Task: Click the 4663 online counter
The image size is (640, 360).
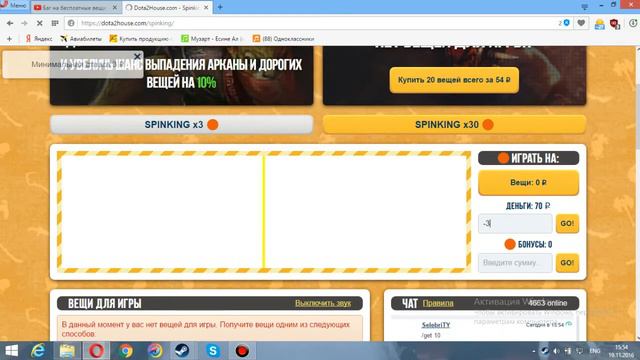Action: [x=548, y=303]
